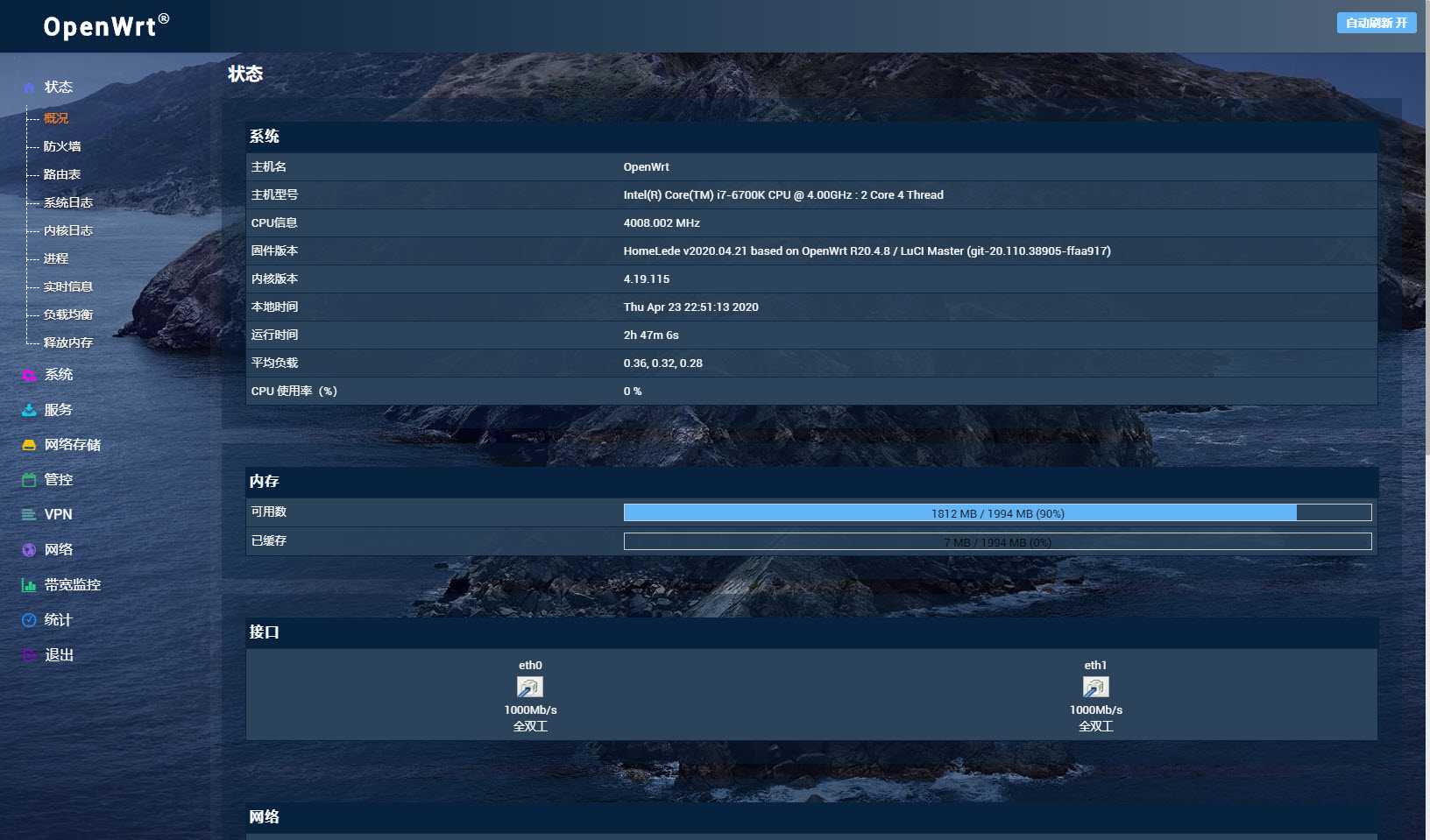Click the 状态 page heading
Viewport: 1430px width, 840px height.
tap(245, 74)
